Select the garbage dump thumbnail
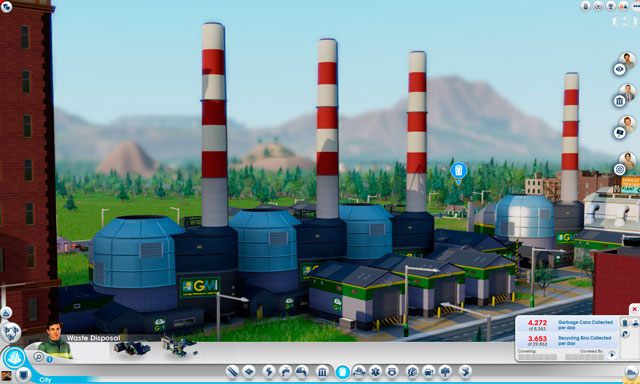The height and width of the screenshot is (384, 640). (132, 348)
